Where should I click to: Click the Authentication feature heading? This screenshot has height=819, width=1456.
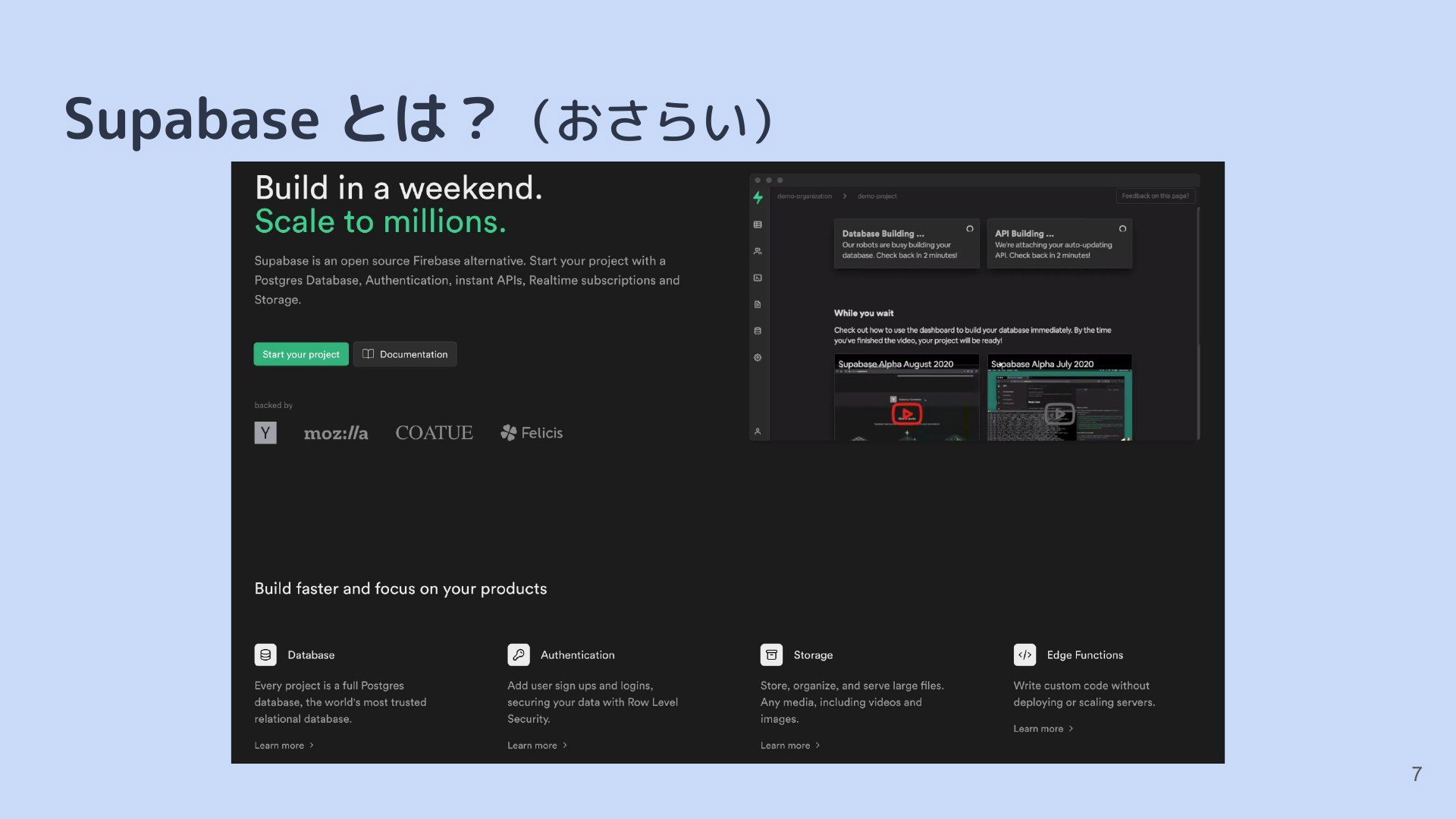coord(578,655)
